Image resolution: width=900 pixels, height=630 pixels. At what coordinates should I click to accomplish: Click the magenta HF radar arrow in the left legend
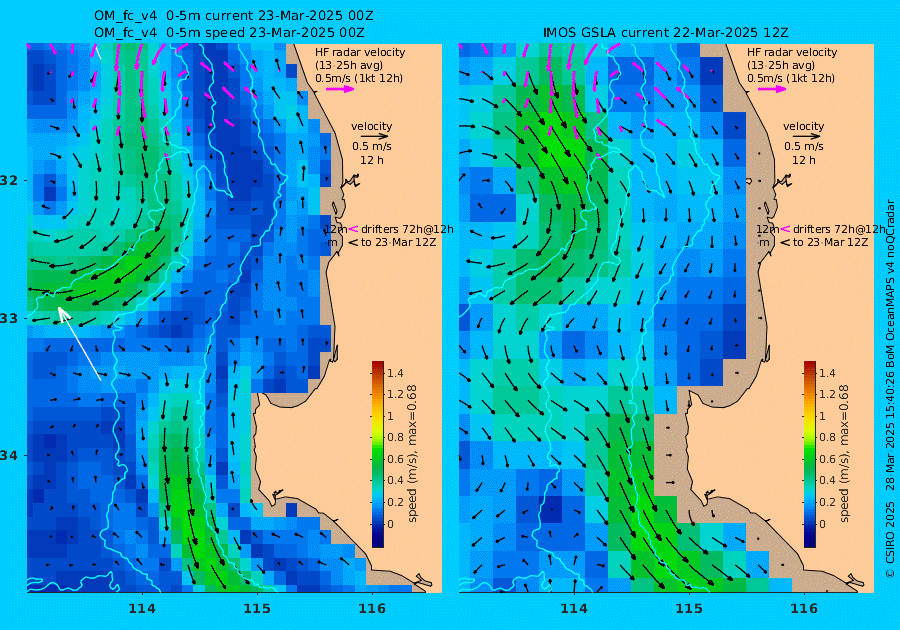340,89
